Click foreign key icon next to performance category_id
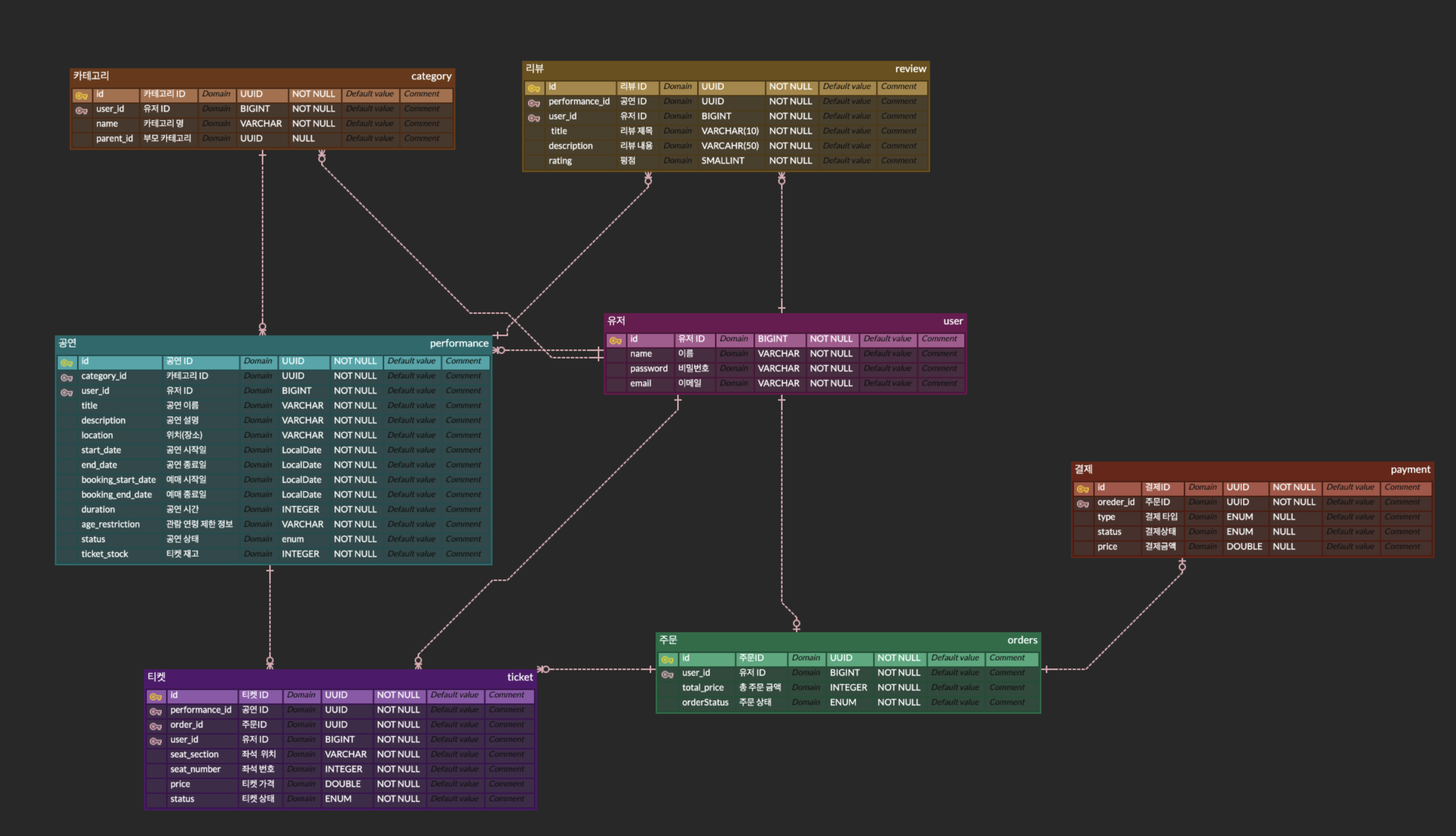The height and width of the screenshot is (836, 1456). click(67, 377)
